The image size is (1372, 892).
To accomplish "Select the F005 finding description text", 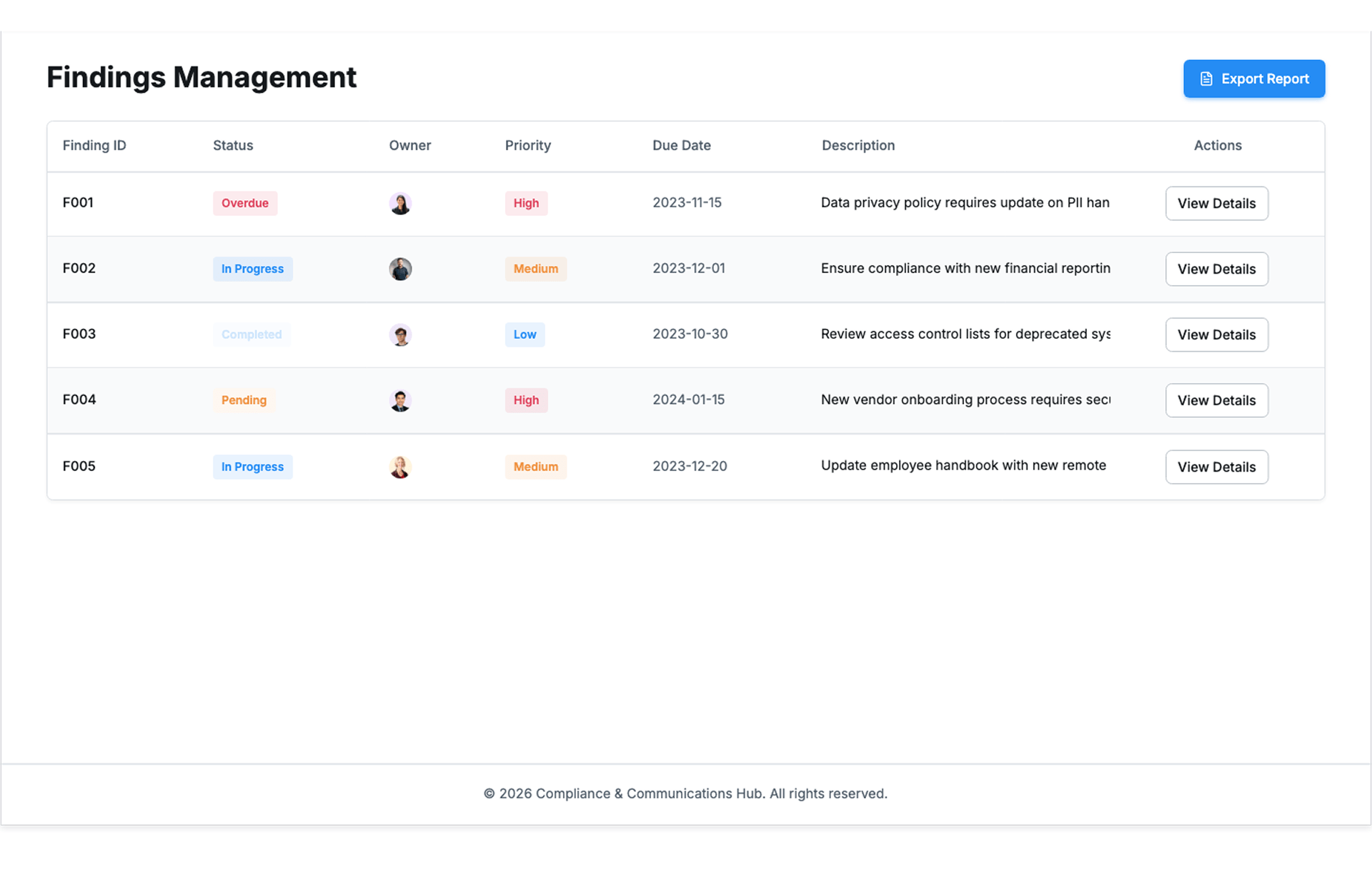I will (963, 466).
